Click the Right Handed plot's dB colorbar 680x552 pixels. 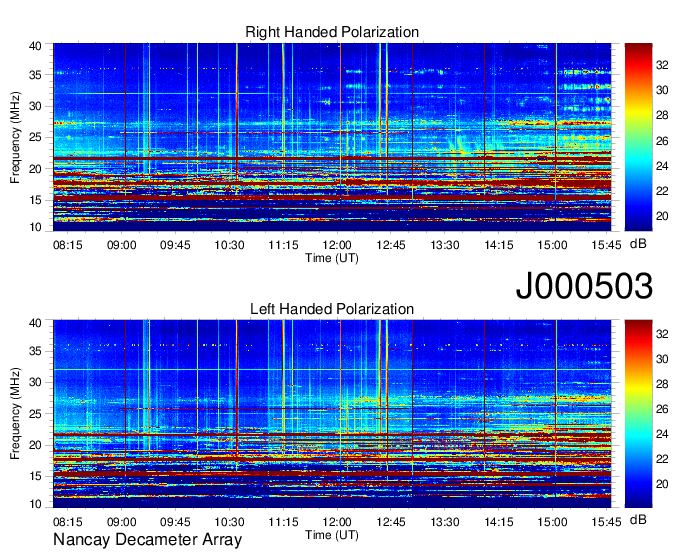pyautogui.click(x=638, y=137)
